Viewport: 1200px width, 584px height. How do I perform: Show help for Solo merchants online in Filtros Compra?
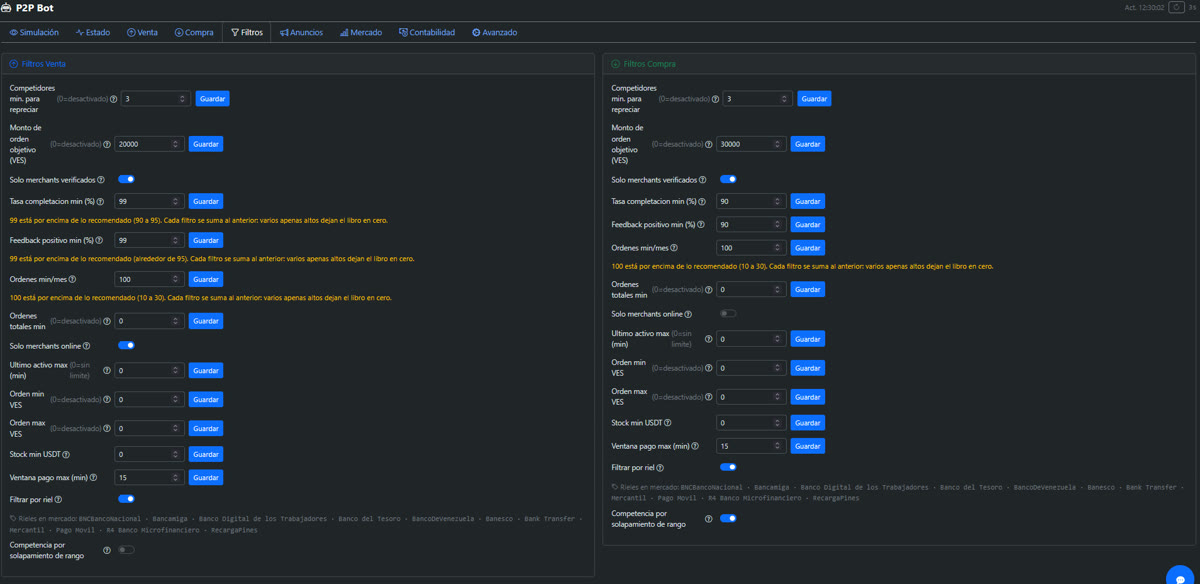[688, 314]
